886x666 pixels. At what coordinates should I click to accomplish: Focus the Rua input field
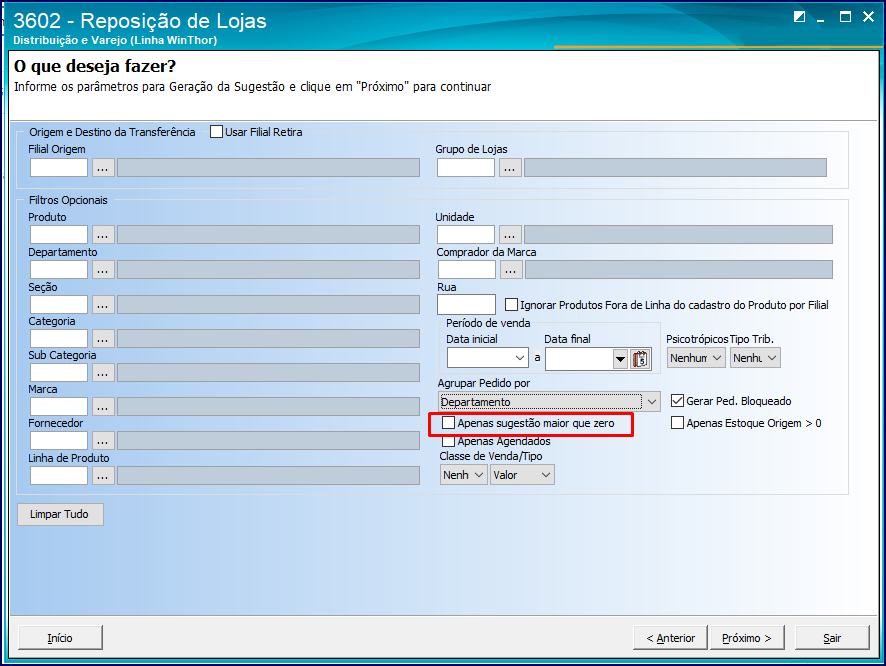point(466,304)
